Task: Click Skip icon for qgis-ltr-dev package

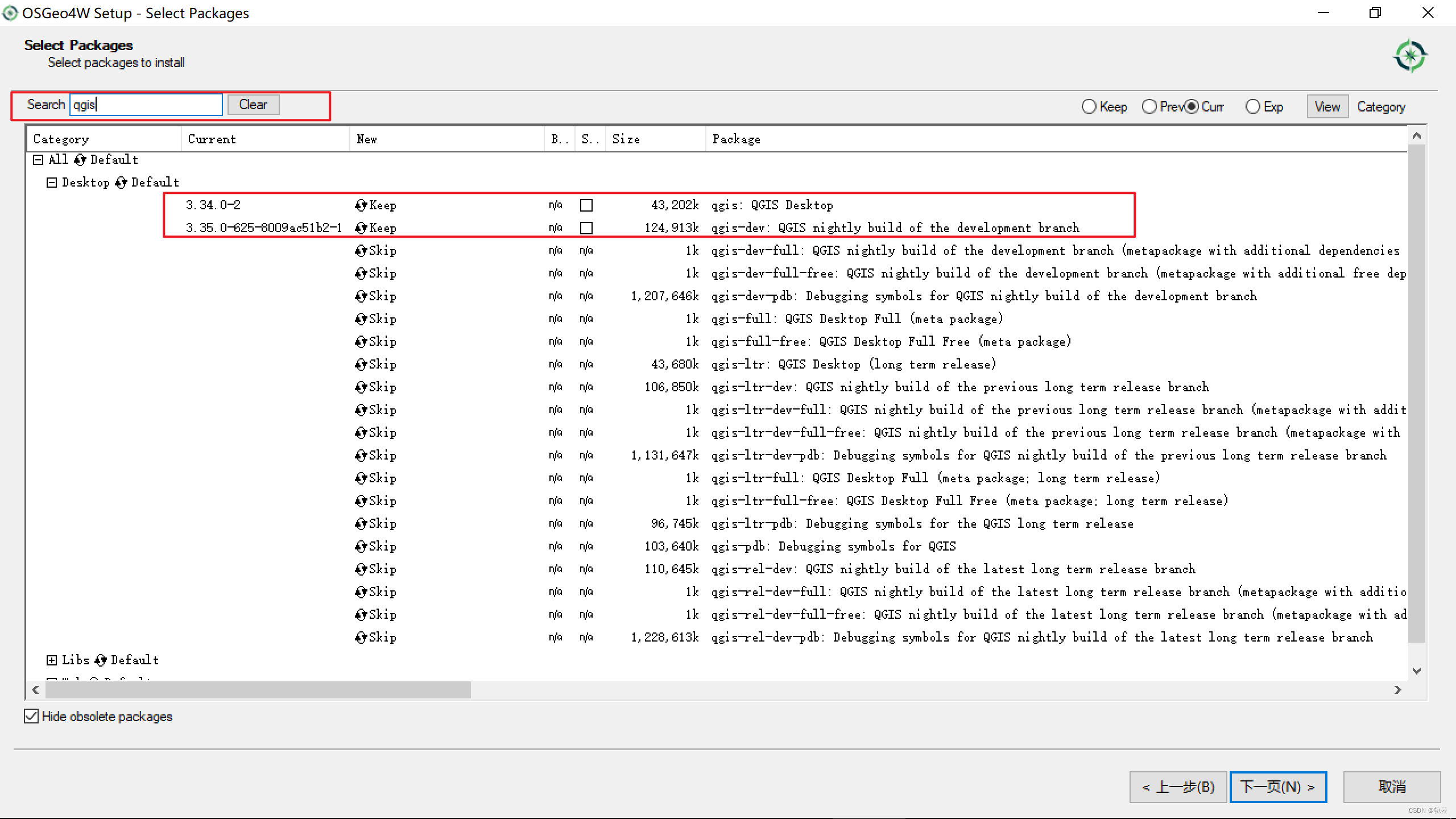Action: click(x=361, y=387)
